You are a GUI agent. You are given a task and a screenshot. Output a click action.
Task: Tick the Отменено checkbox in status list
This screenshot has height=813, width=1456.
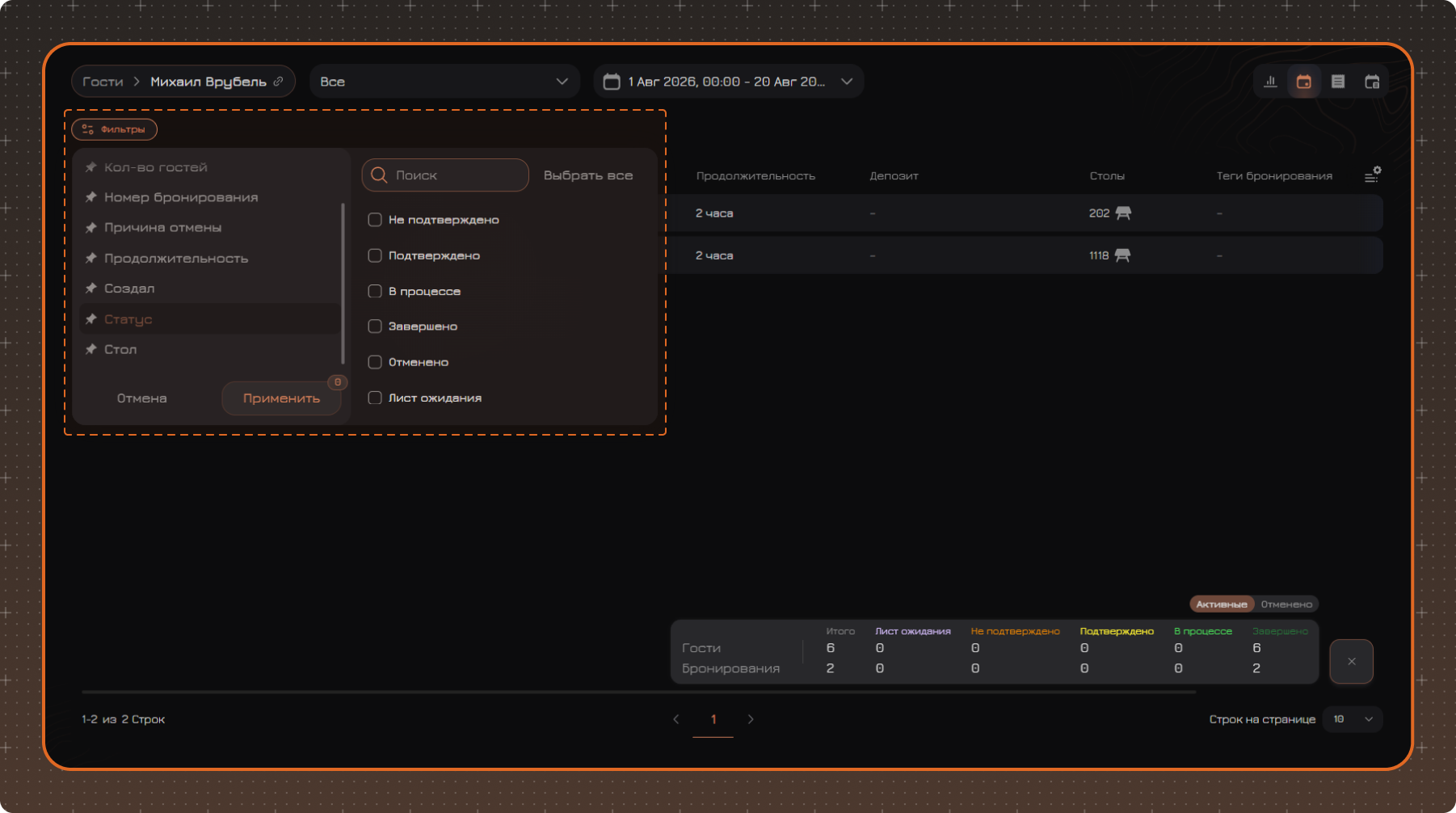tap(375, 362)
